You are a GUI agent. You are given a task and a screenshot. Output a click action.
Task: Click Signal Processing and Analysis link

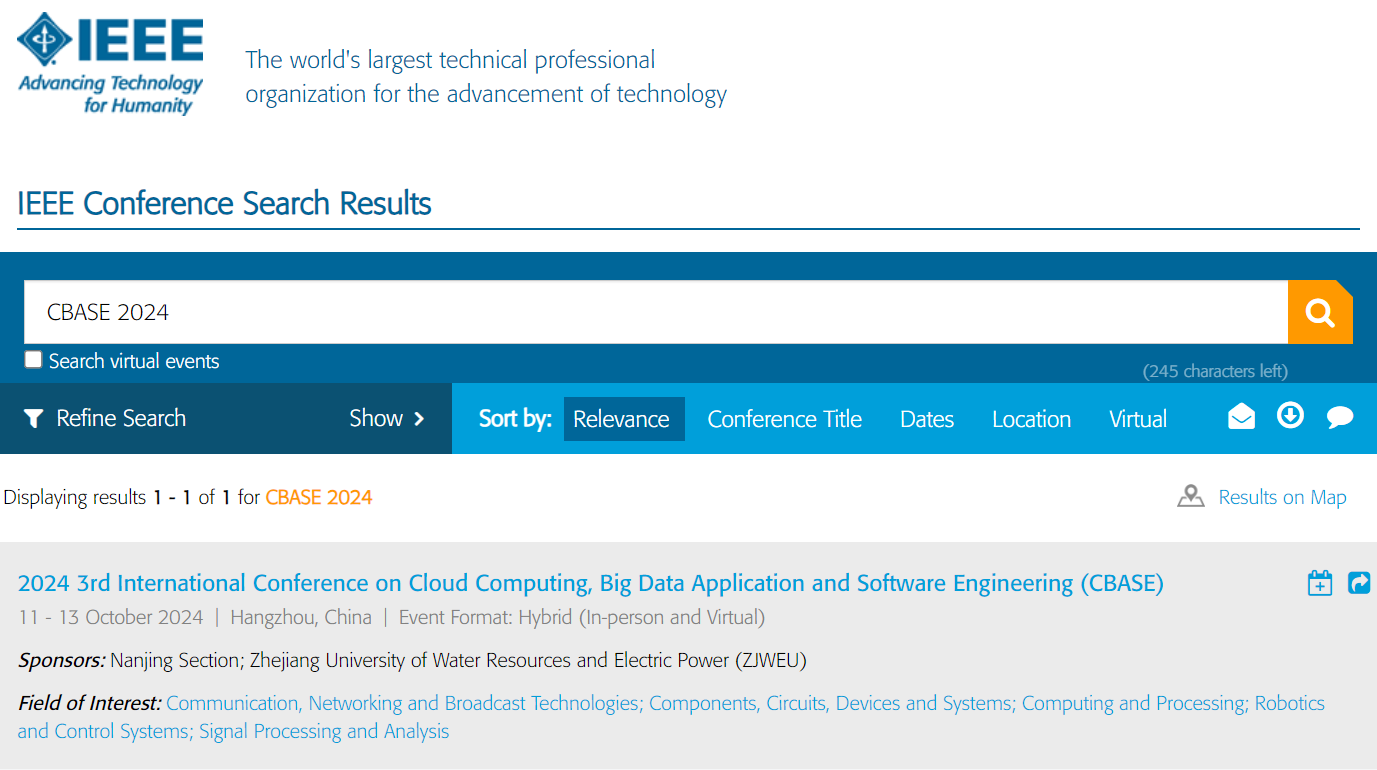[324, 731]
